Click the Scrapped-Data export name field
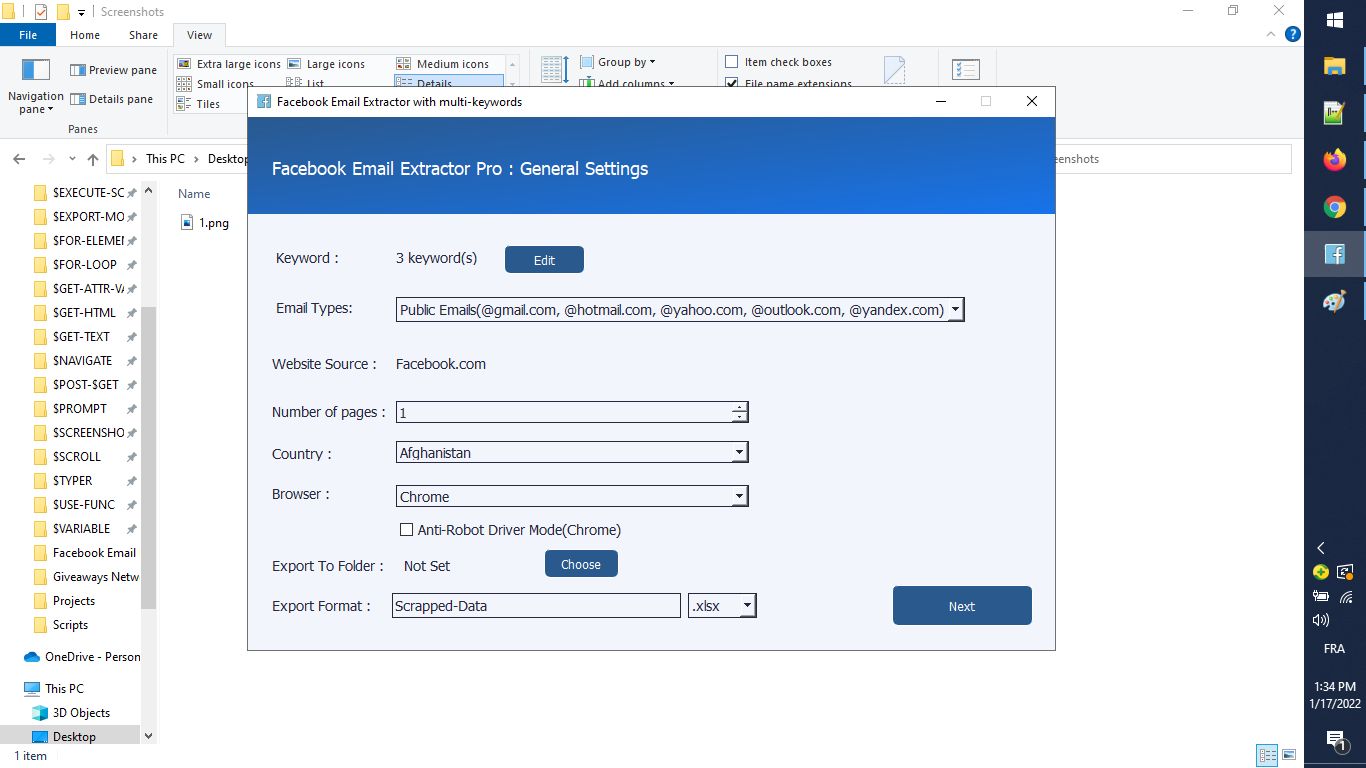Image resolution: width=1366 pixels, height=768 pixels. pos(536,606)
